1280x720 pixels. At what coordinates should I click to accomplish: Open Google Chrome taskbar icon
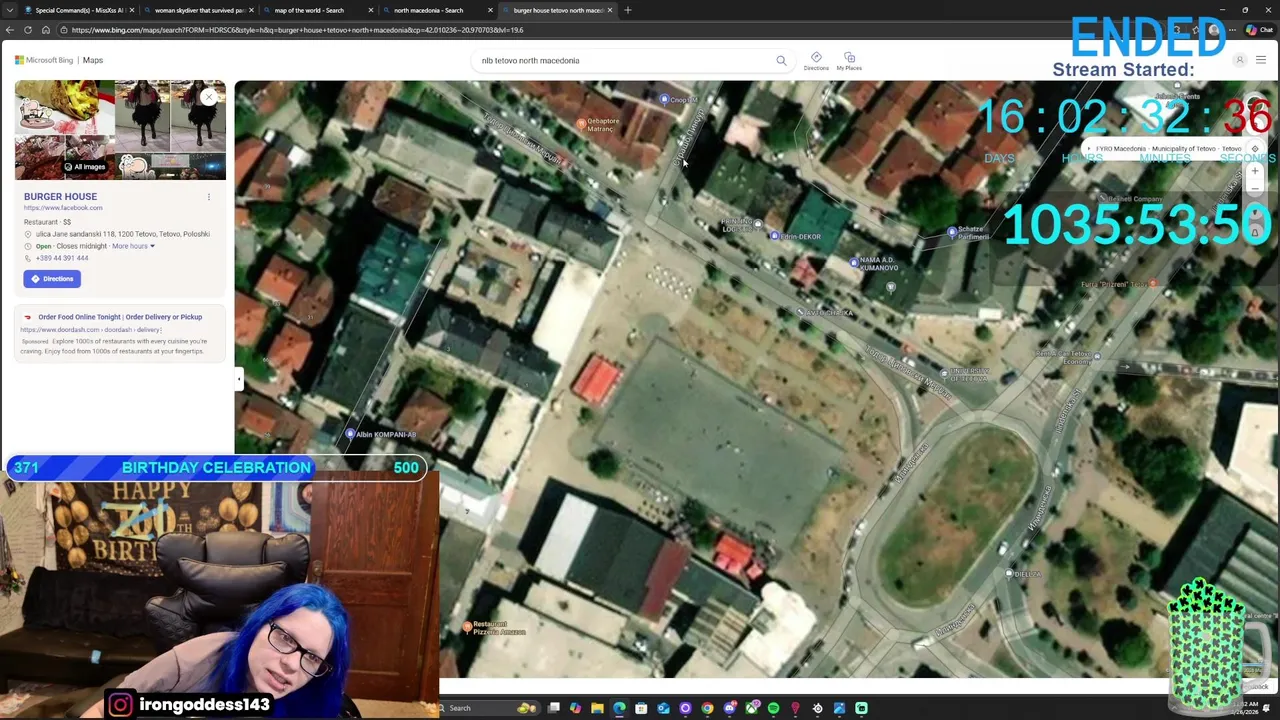[x=707, y=708]
